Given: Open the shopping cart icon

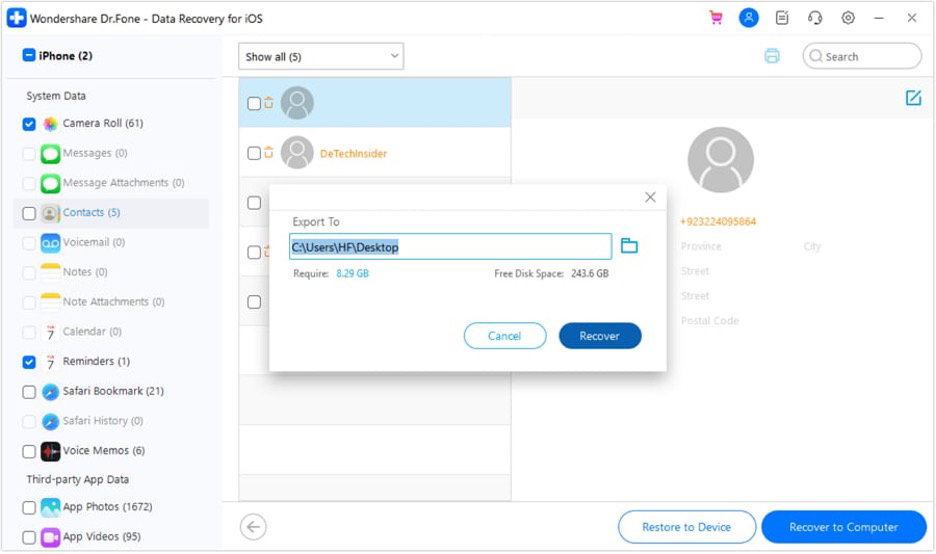Looking at the screenshot, I should (715, 18).
